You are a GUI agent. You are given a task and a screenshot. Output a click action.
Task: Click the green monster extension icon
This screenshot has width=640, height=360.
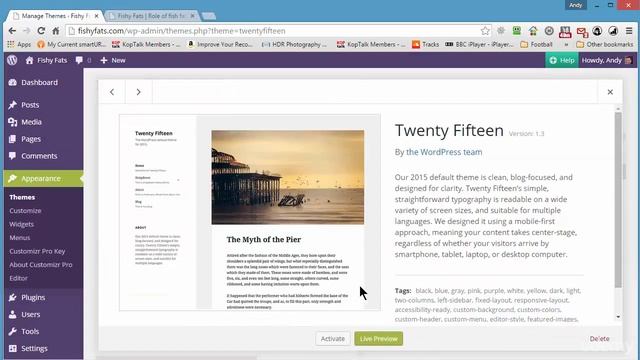[517, 31]
